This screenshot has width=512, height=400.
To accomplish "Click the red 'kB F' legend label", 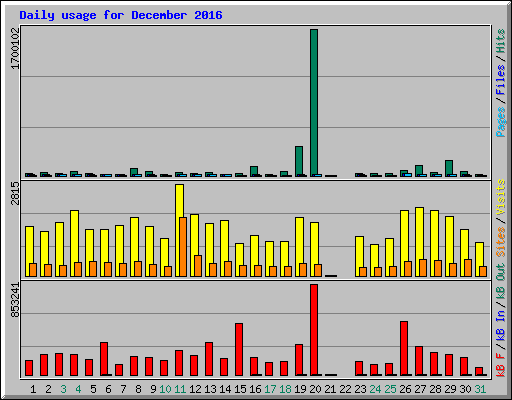I will click(501, 364).
